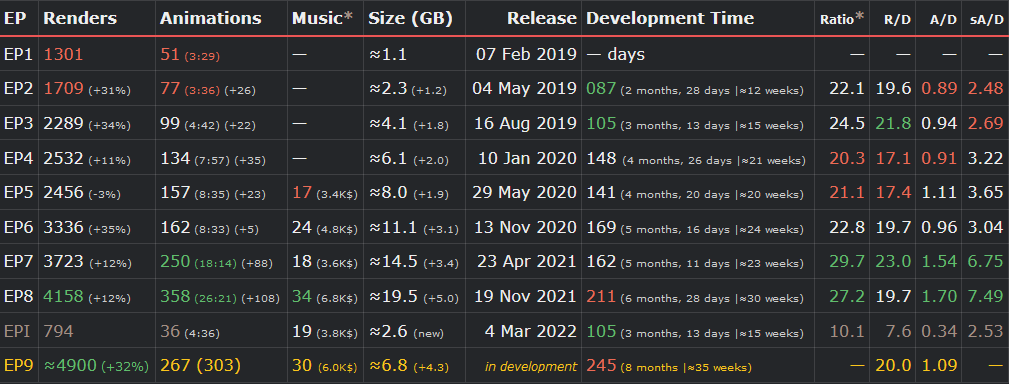Click the EP column header
Viewport: 1009px width, 384px height.
pos(15,19)
